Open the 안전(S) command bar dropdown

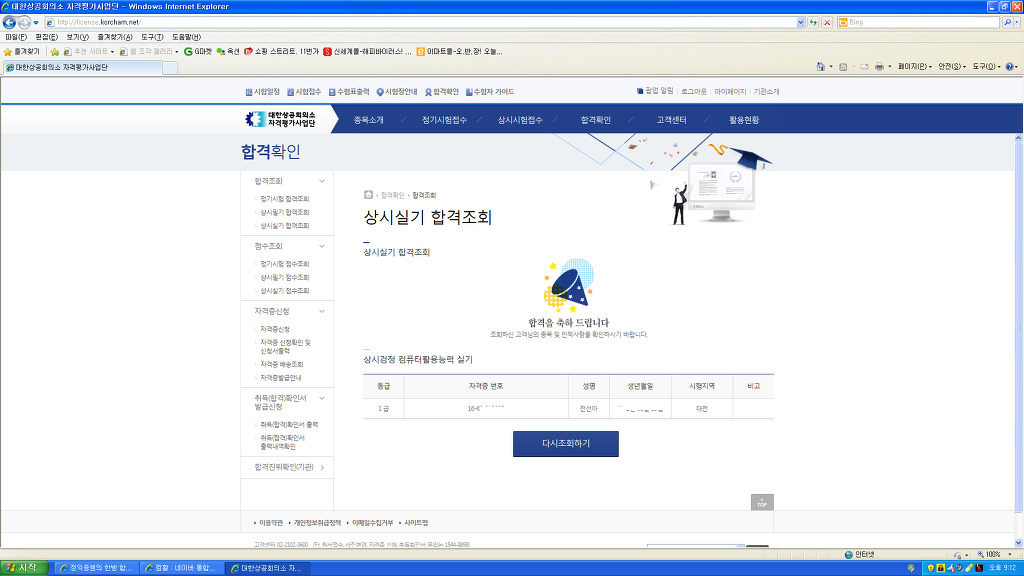tap(952, 67)
